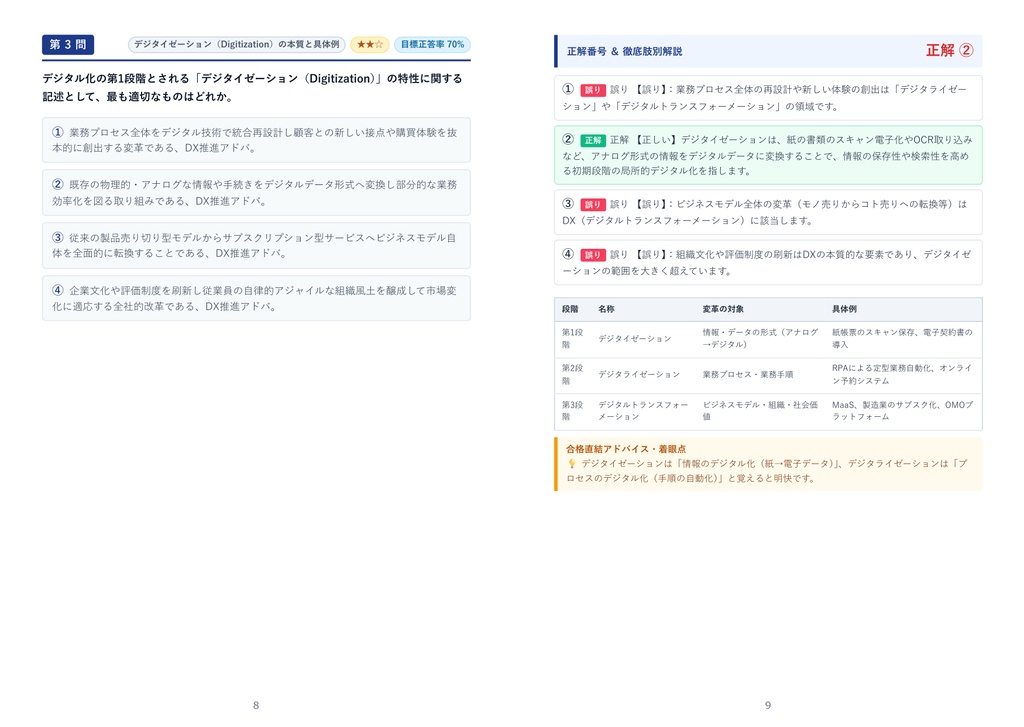
Task: Click the ビジネスモデル・組織・社会価値 table cell
Action: click(x=761, y=410)
